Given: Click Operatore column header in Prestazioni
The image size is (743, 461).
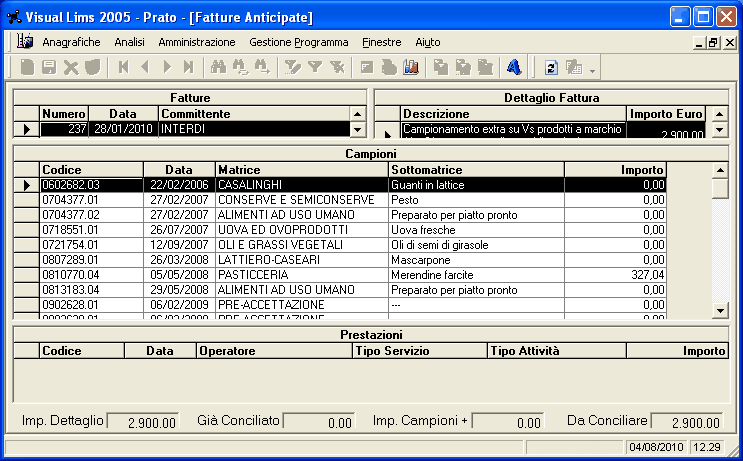Looking at the screenshot, I should tap(274, 351).
